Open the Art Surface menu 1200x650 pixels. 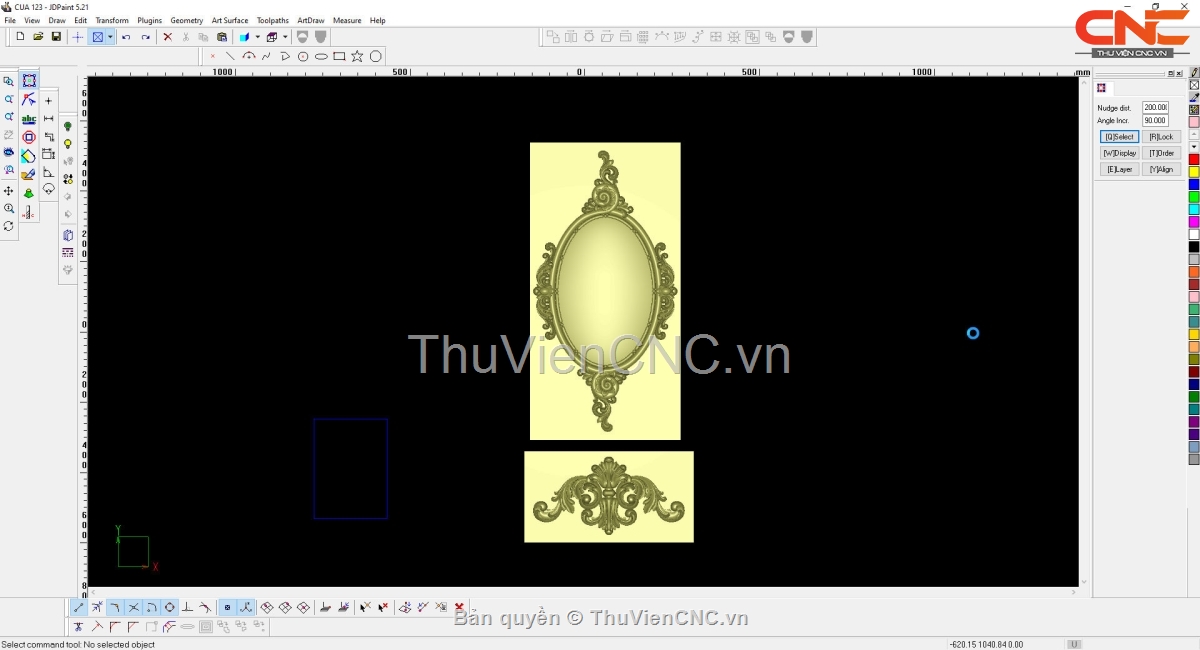click(x=230, y=20)
